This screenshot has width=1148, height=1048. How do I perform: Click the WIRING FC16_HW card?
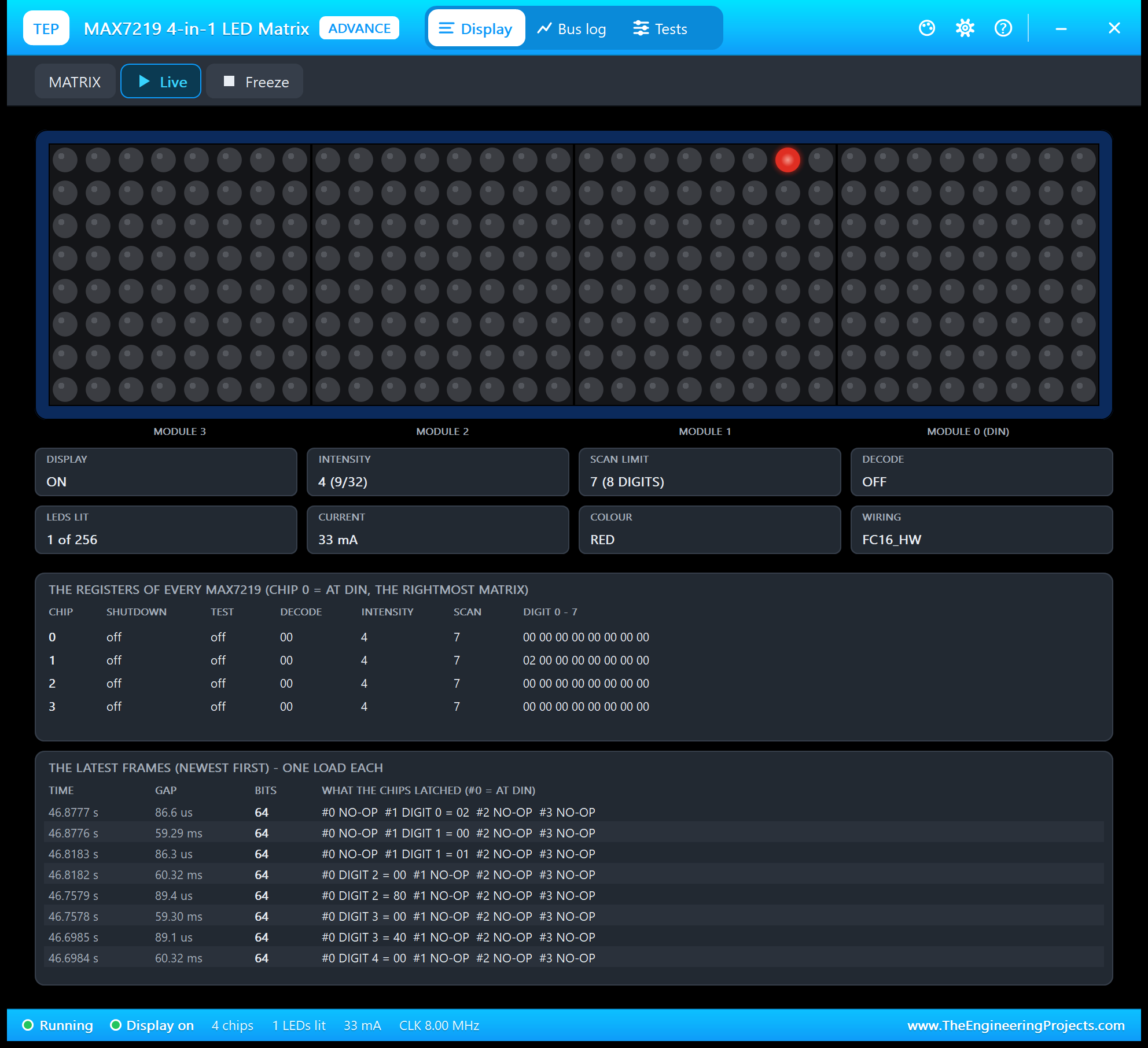click(x=982, y=530)
